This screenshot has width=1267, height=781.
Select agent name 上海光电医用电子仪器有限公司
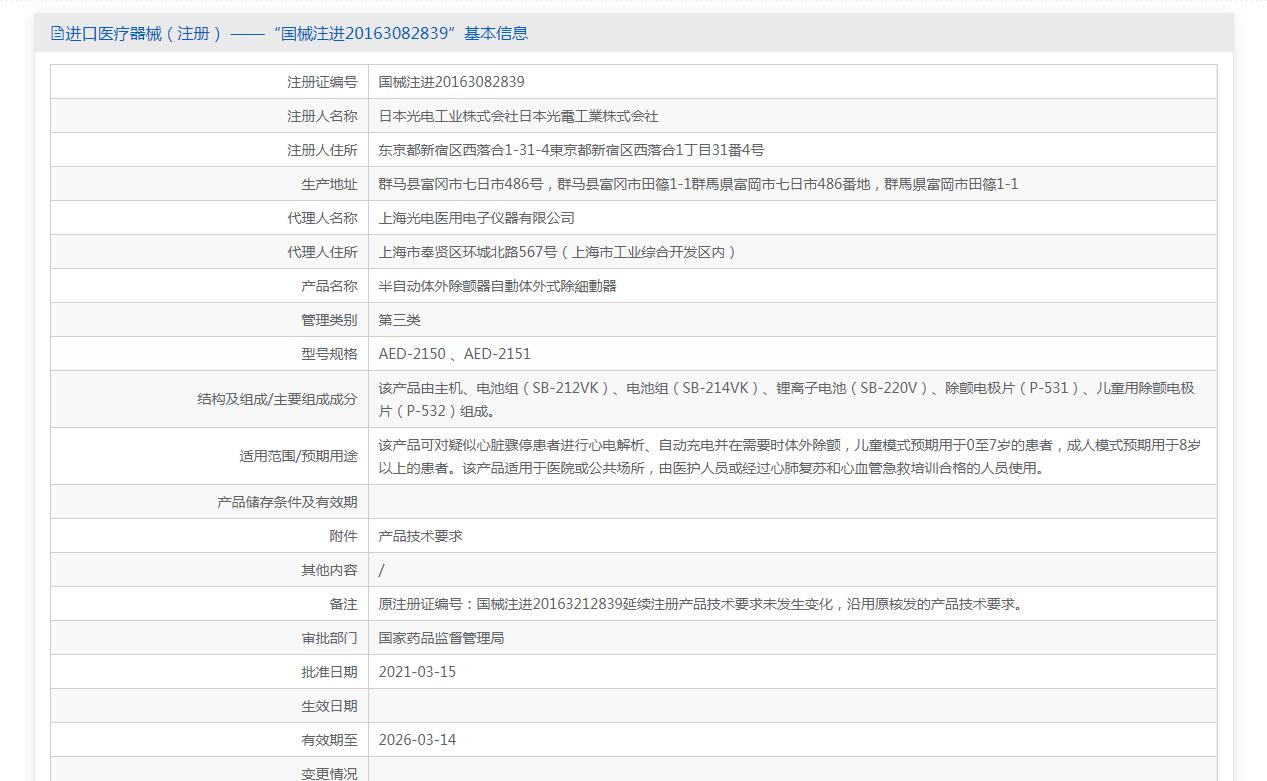(x=477, y=218)
